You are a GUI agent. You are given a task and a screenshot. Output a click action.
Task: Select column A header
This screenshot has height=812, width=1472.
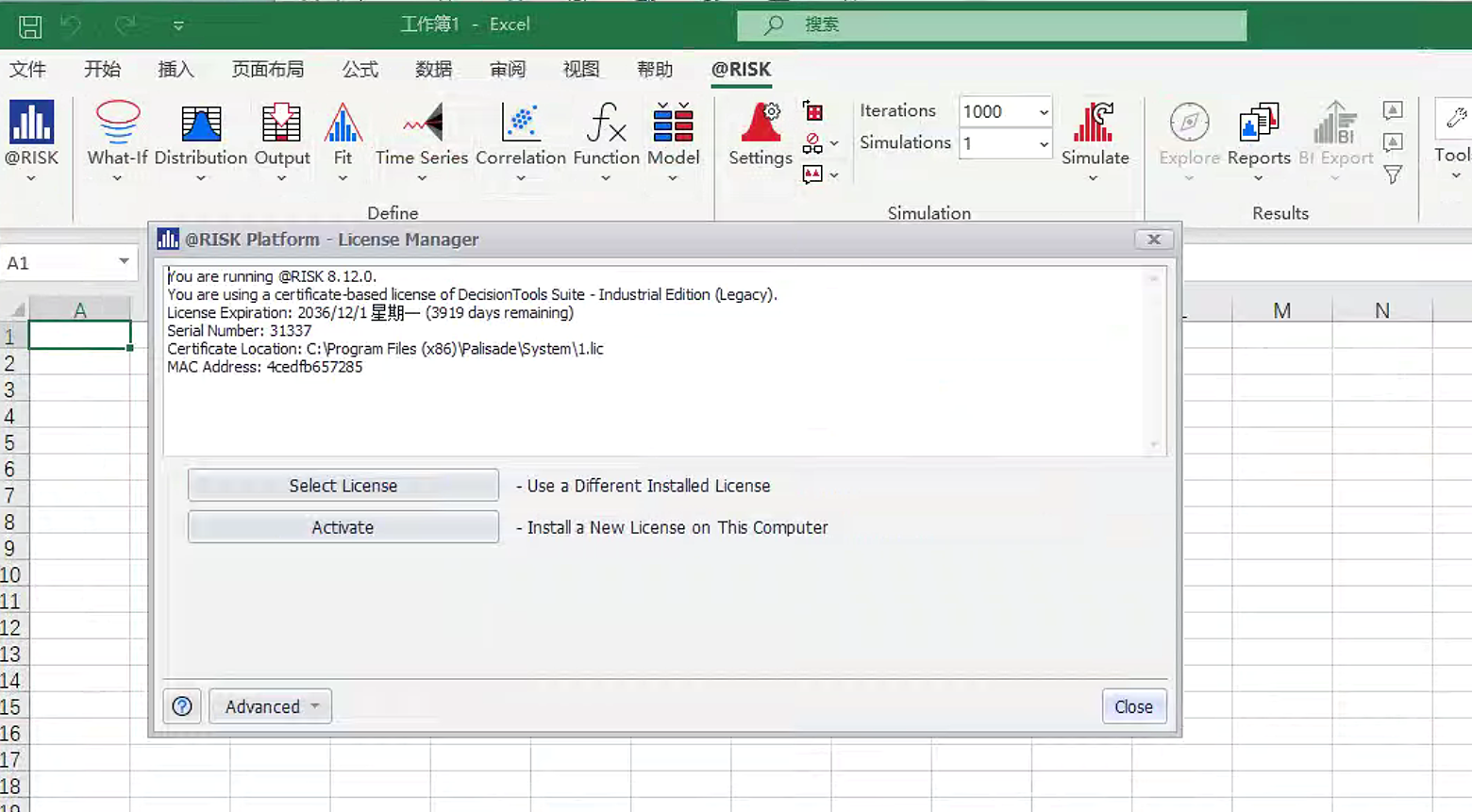coord(80,310)
